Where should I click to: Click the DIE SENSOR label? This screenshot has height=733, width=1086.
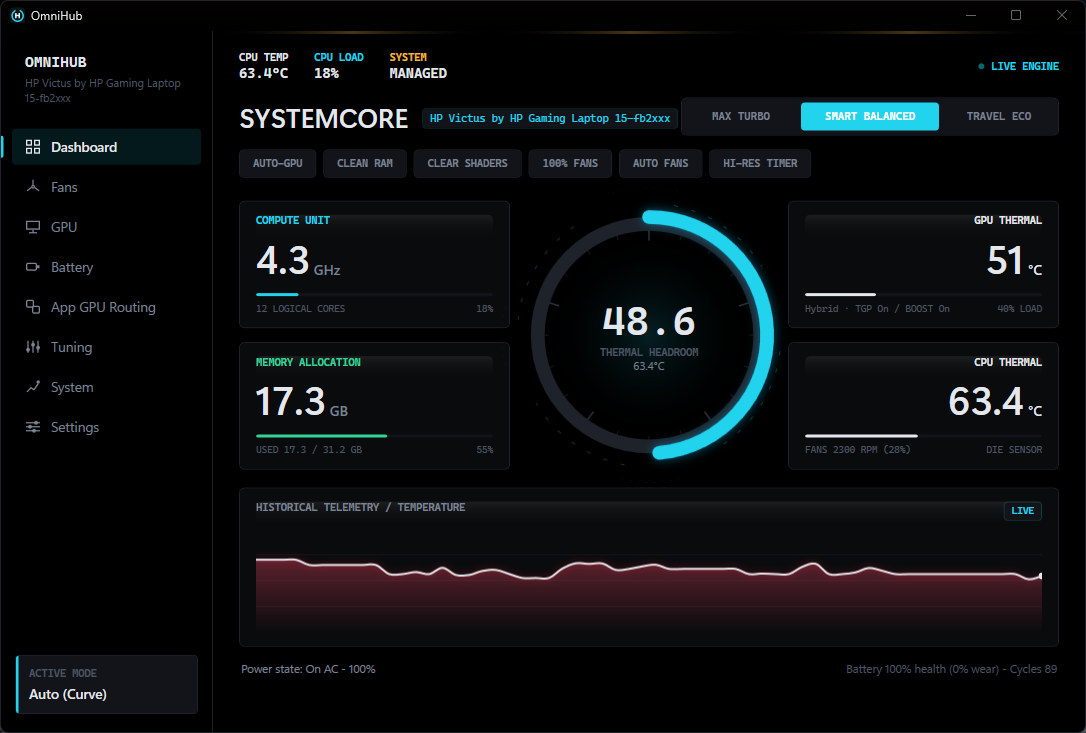click(x=1014, y=450)
